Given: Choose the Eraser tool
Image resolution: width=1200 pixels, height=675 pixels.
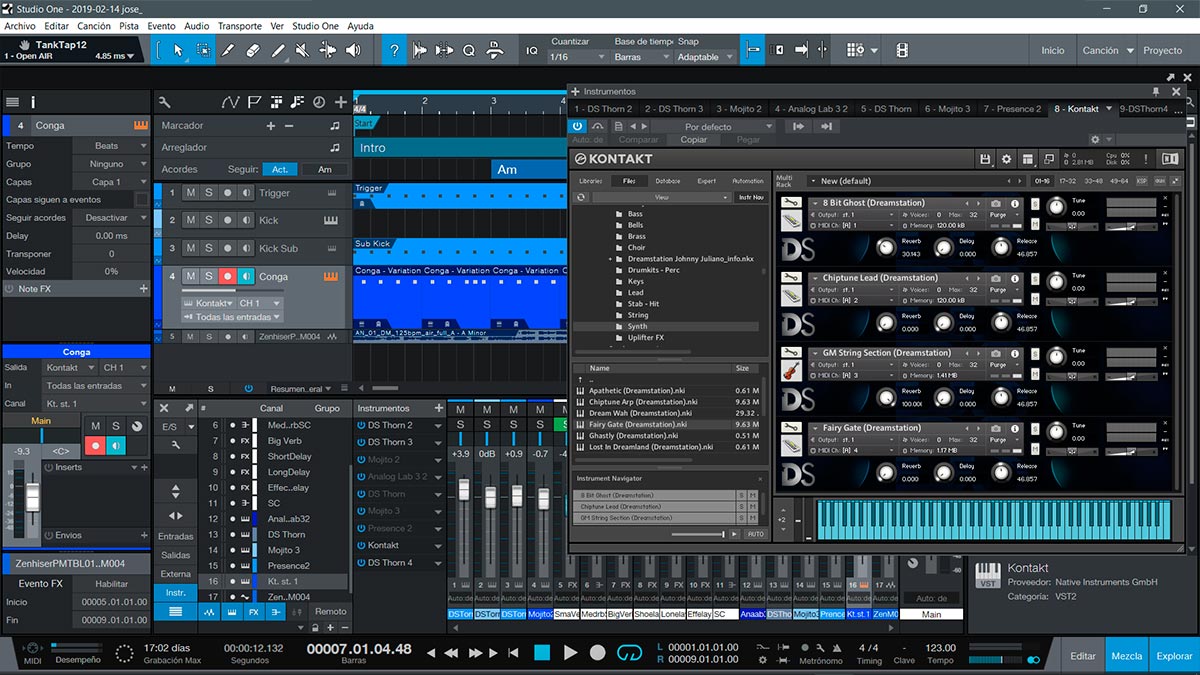Looking at the screenshot, I should [253, 50].
